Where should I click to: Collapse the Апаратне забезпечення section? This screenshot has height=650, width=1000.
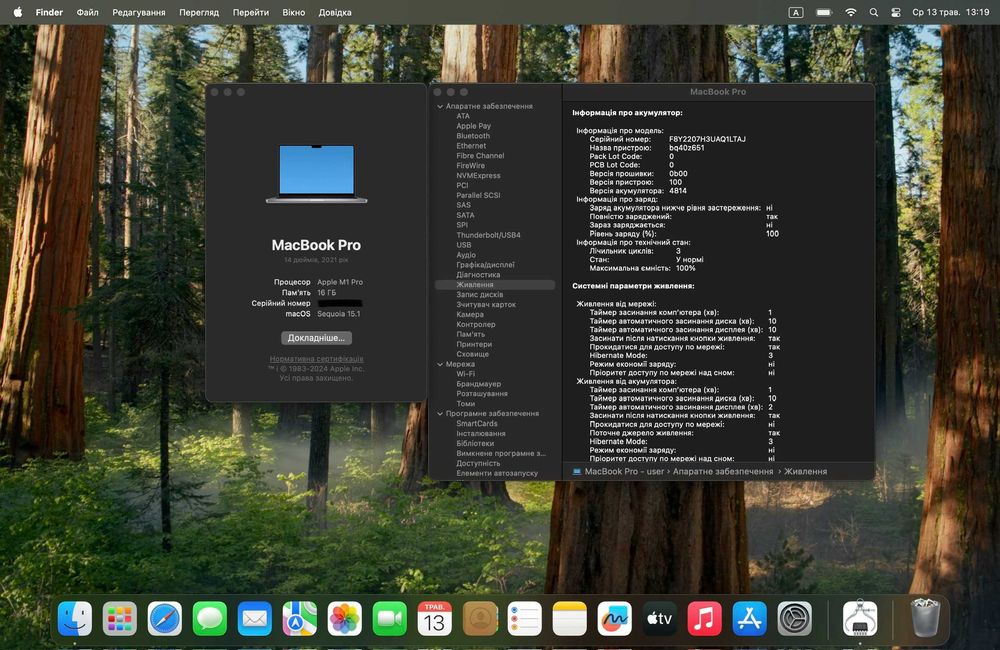coord(440,107)
